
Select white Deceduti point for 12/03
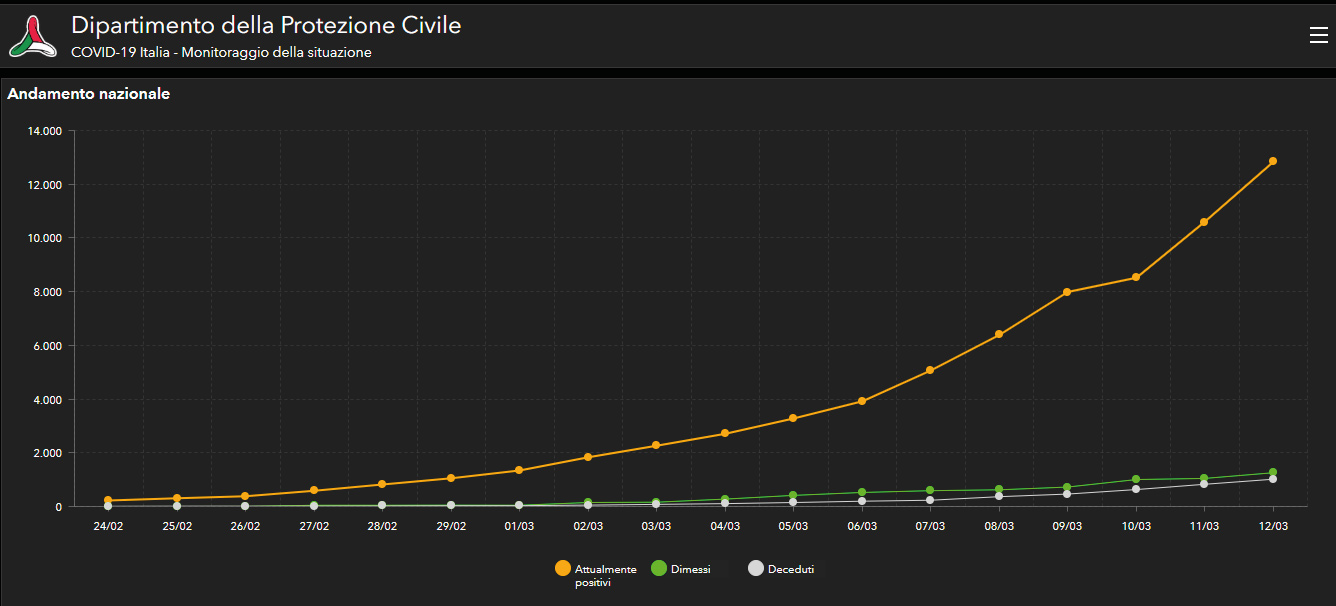coord(1273,479)
